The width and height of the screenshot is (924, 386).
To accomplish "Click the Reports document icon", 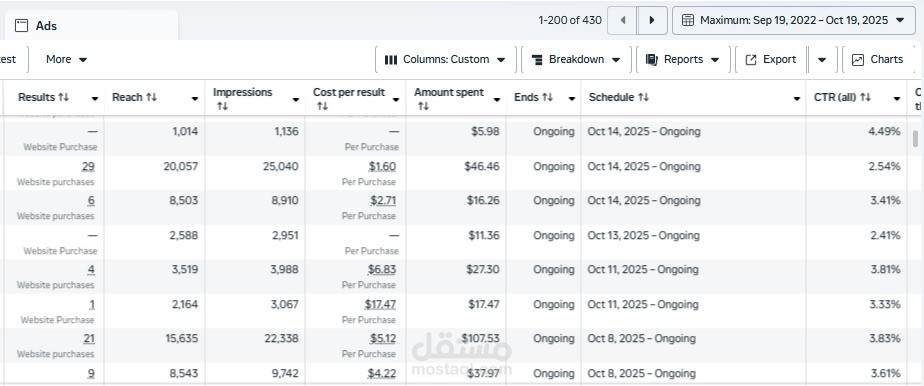I will pos(651,60).
